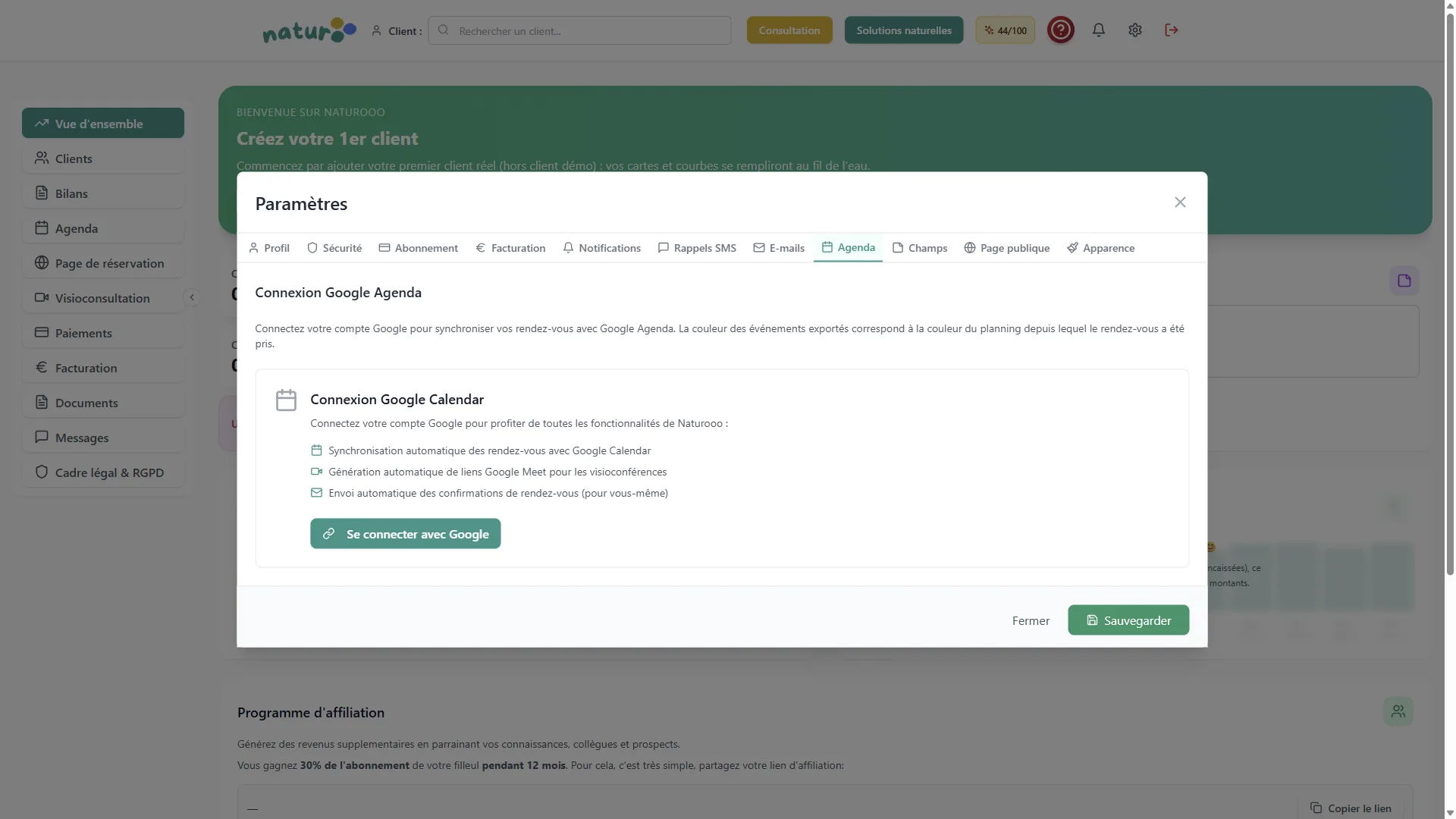Save settings with Sauvegarder
Viewport: 1456px width, 819px height.
[x=1128, y=620]
